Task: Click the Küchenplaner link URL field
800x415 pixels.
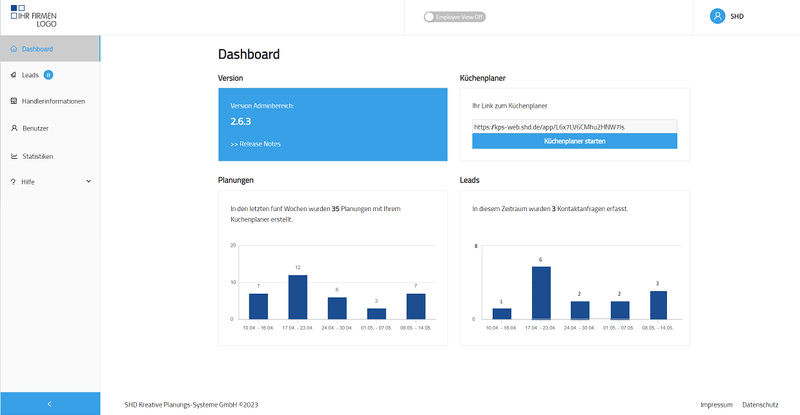Action: point(574,126)
